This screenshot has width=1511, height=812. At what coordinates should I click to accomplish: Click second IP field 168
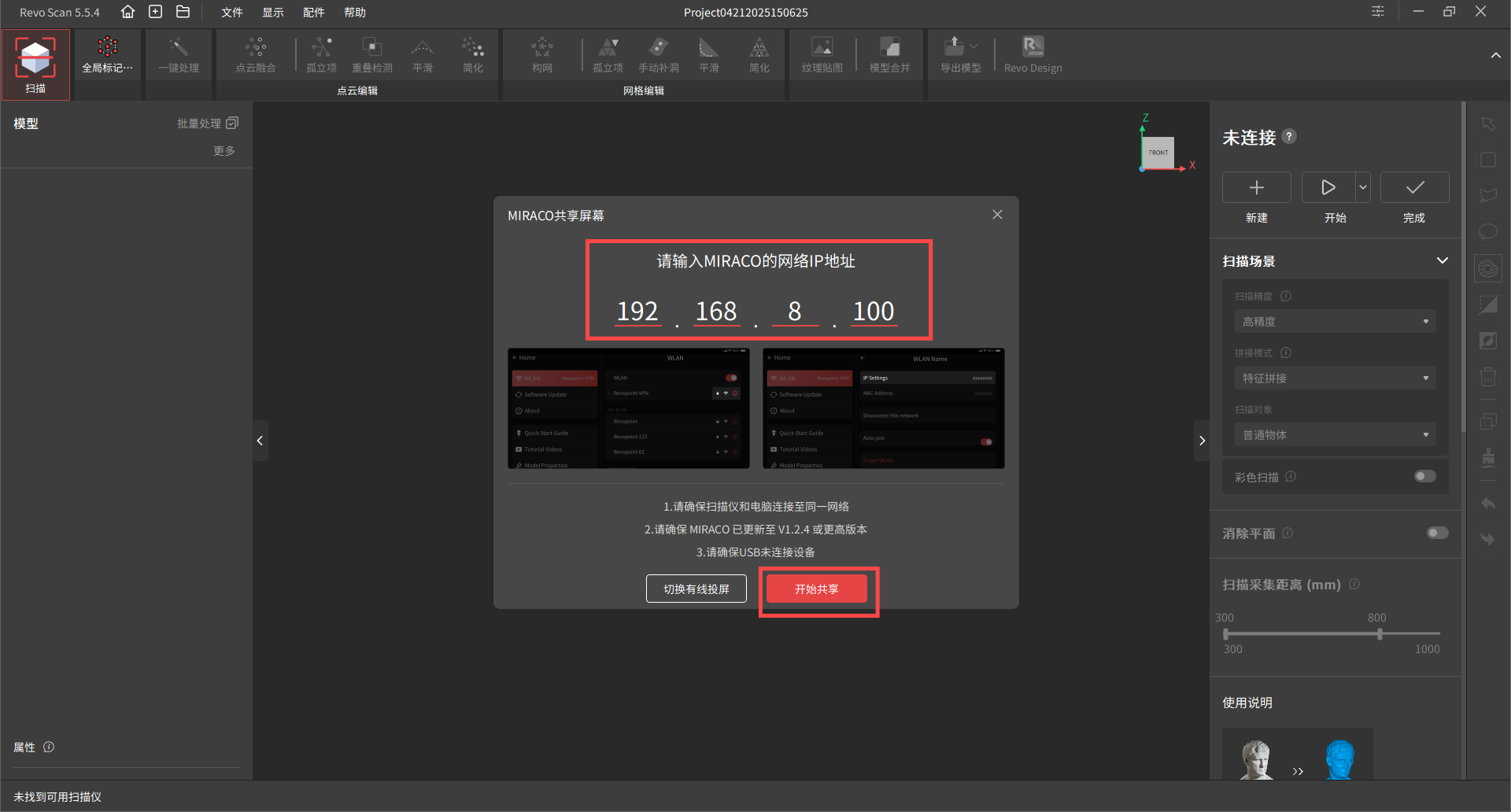pyautogui.click(x=716, y=311)
